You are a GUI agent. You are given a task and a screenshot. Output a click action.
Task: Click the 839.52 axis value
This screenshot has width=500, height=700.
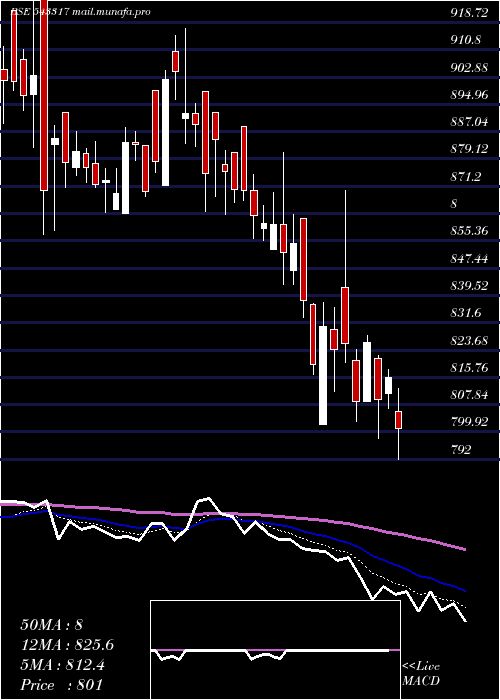[469, 286]
